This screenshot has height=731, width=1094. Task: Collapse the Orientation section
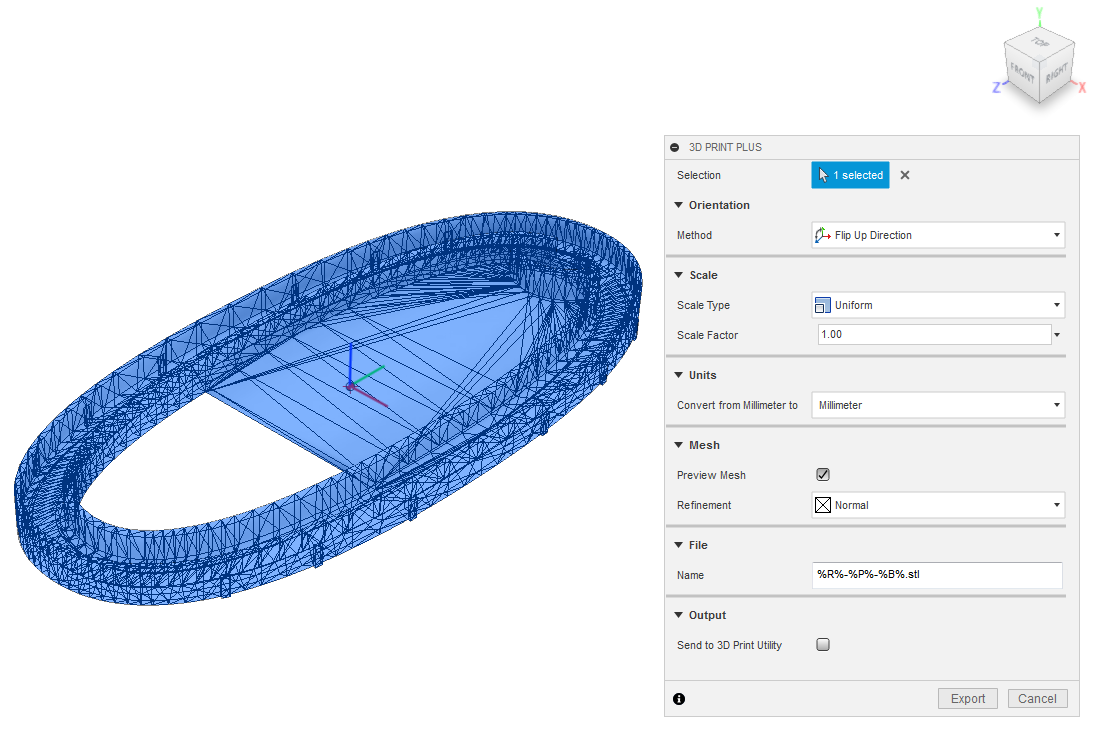pos(680,205)
